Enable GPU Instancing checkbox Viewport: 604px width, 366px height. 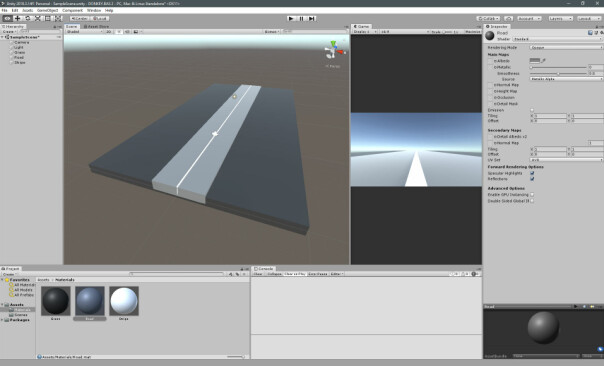pos(532,195)
